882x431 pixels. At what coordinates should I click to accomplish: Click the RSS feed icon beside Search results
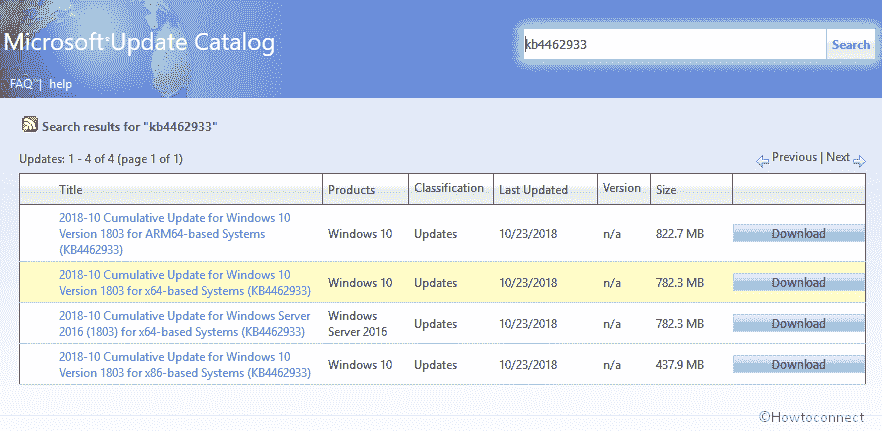(30, 124)
